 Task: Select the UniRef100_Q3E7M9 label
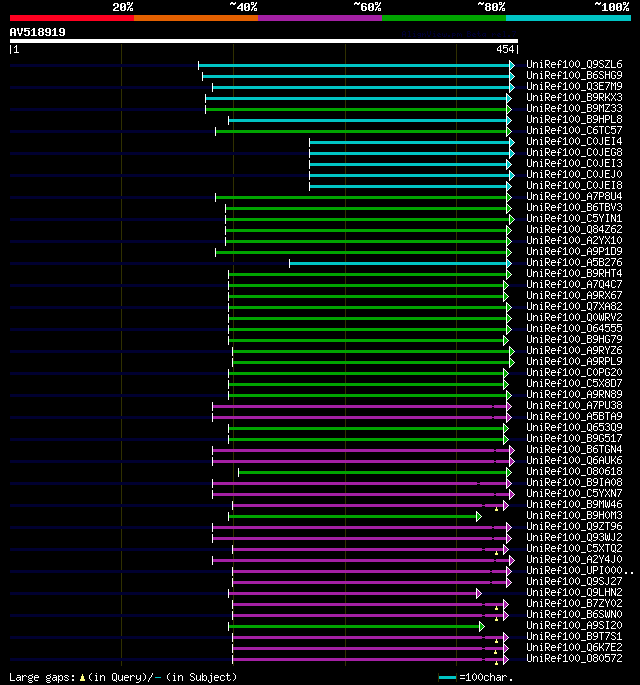coord(574,86)
